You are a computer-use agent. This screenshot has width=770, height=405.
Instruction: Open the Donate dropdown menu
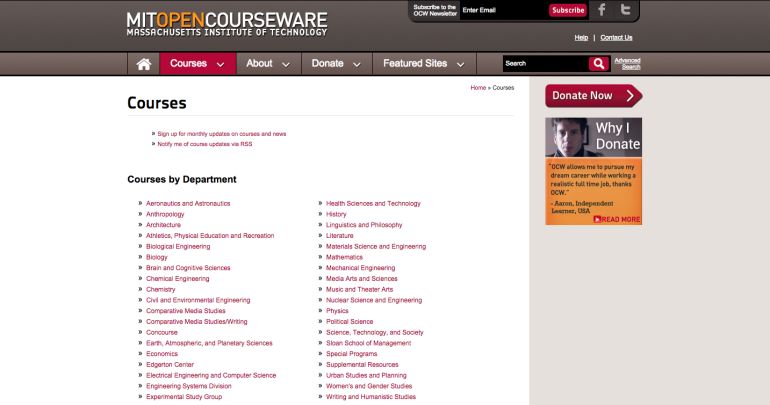pos(336,63)
